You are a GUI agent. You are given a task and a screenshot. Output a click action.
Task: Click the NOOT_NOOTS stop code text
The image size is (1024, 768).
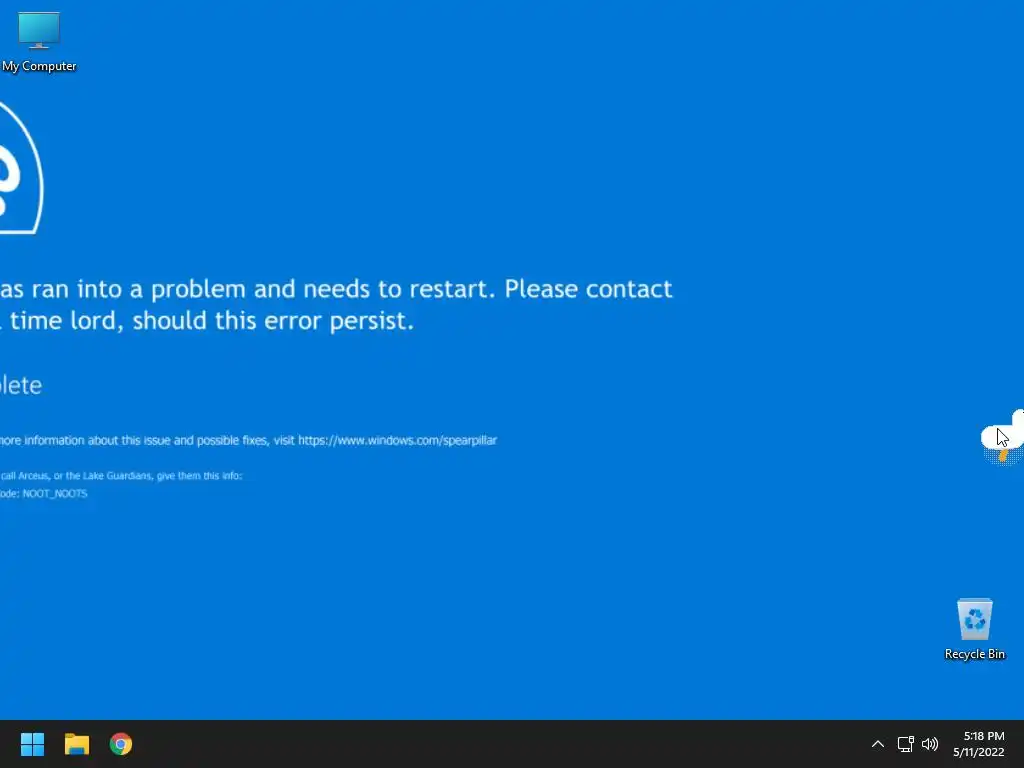pos(55,494)
